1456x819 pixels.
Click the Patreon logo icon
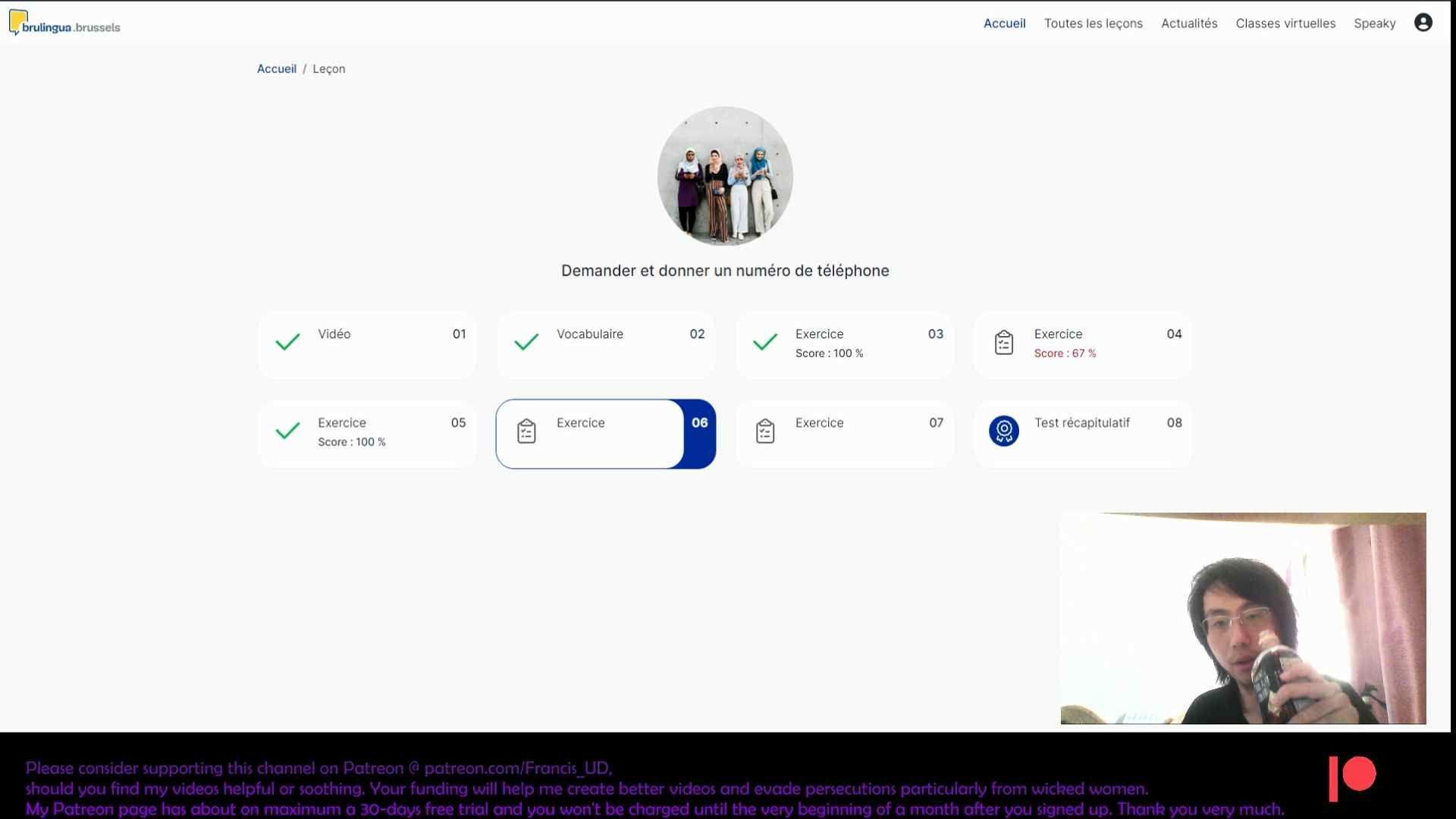pyautogui.click(x=1352, y=778)
